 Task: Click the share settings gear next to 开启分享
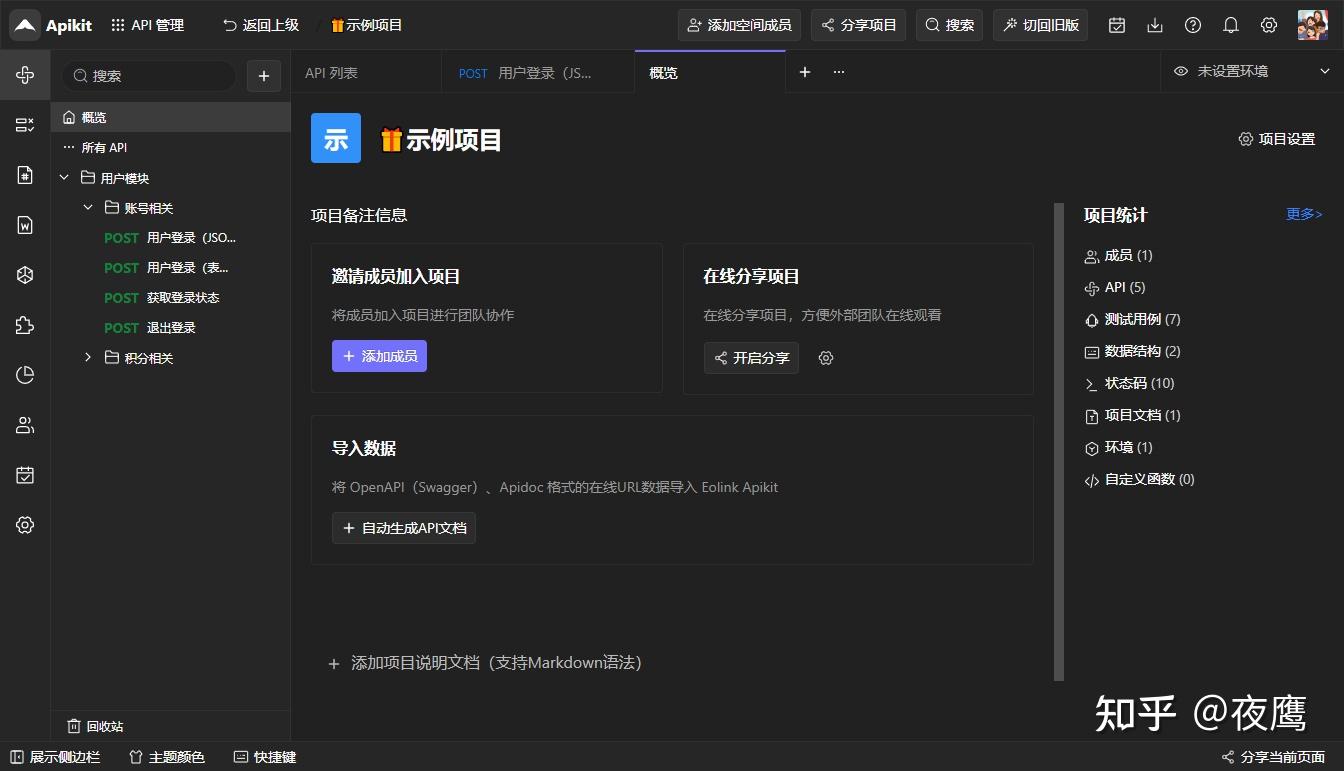coord(826,357)
